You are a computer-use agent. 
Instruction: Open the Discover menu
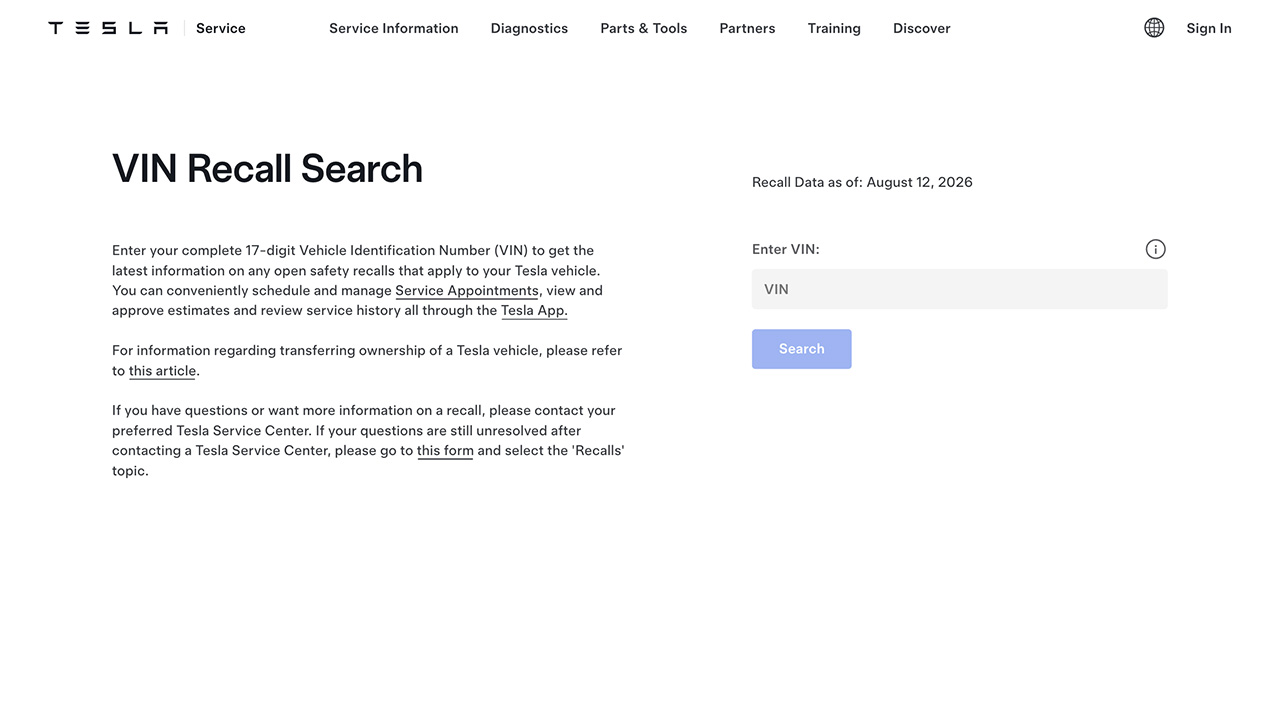(922, 28)
